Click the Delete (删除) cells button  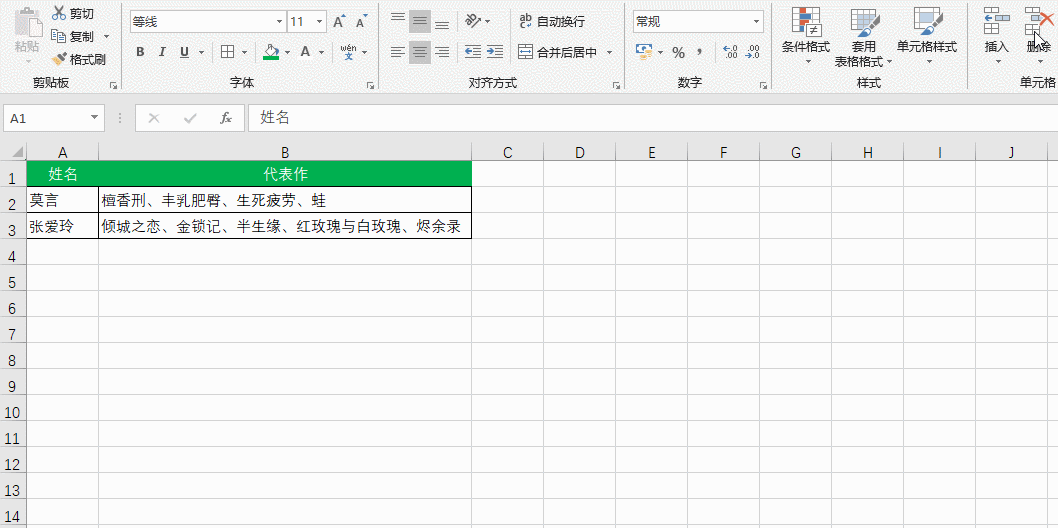pyautogui.click(x=1038, y=35)
